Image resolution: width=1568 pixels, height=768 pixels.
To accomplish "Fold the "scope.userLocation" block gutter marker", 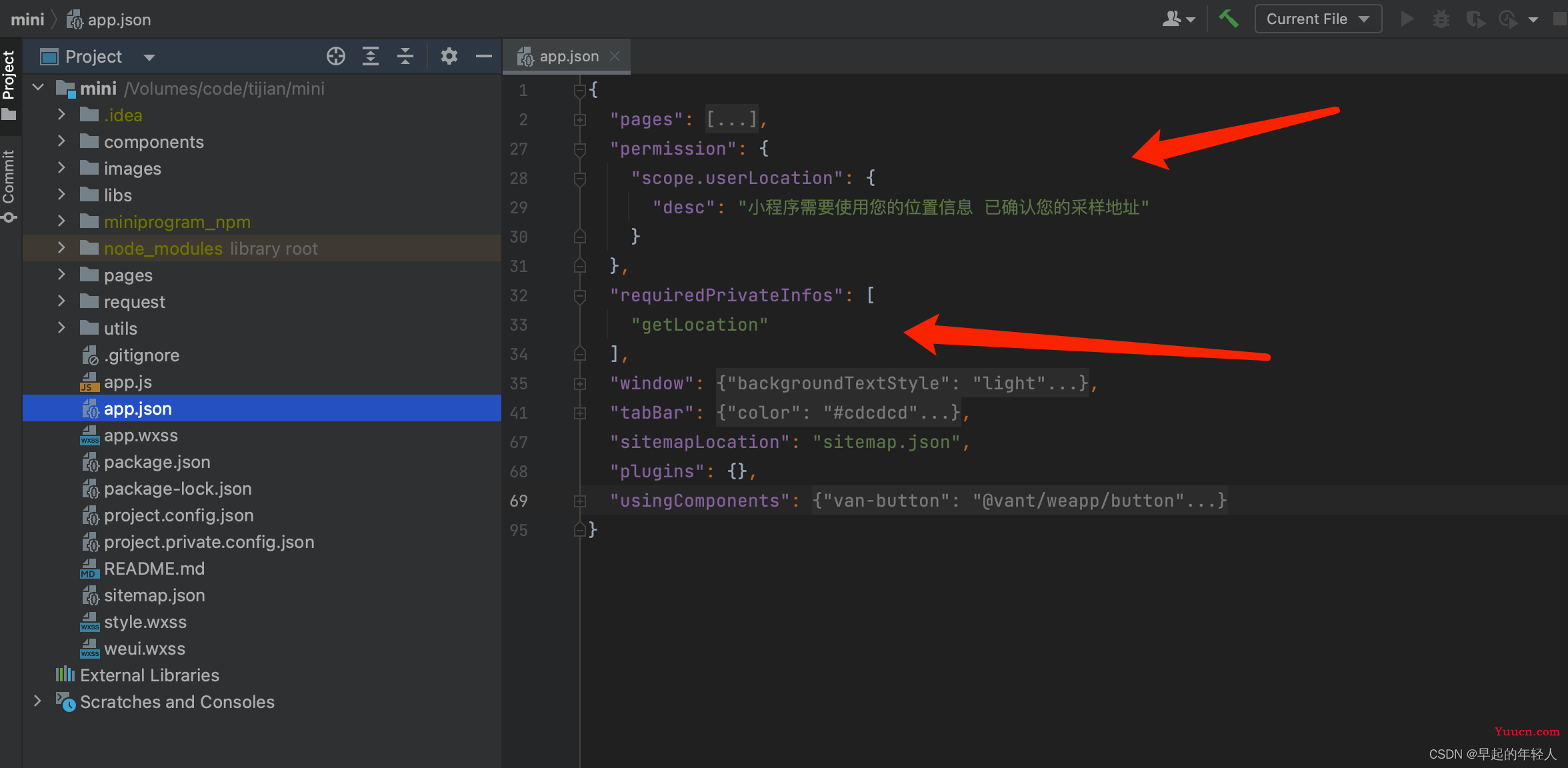I will point(580,179).
